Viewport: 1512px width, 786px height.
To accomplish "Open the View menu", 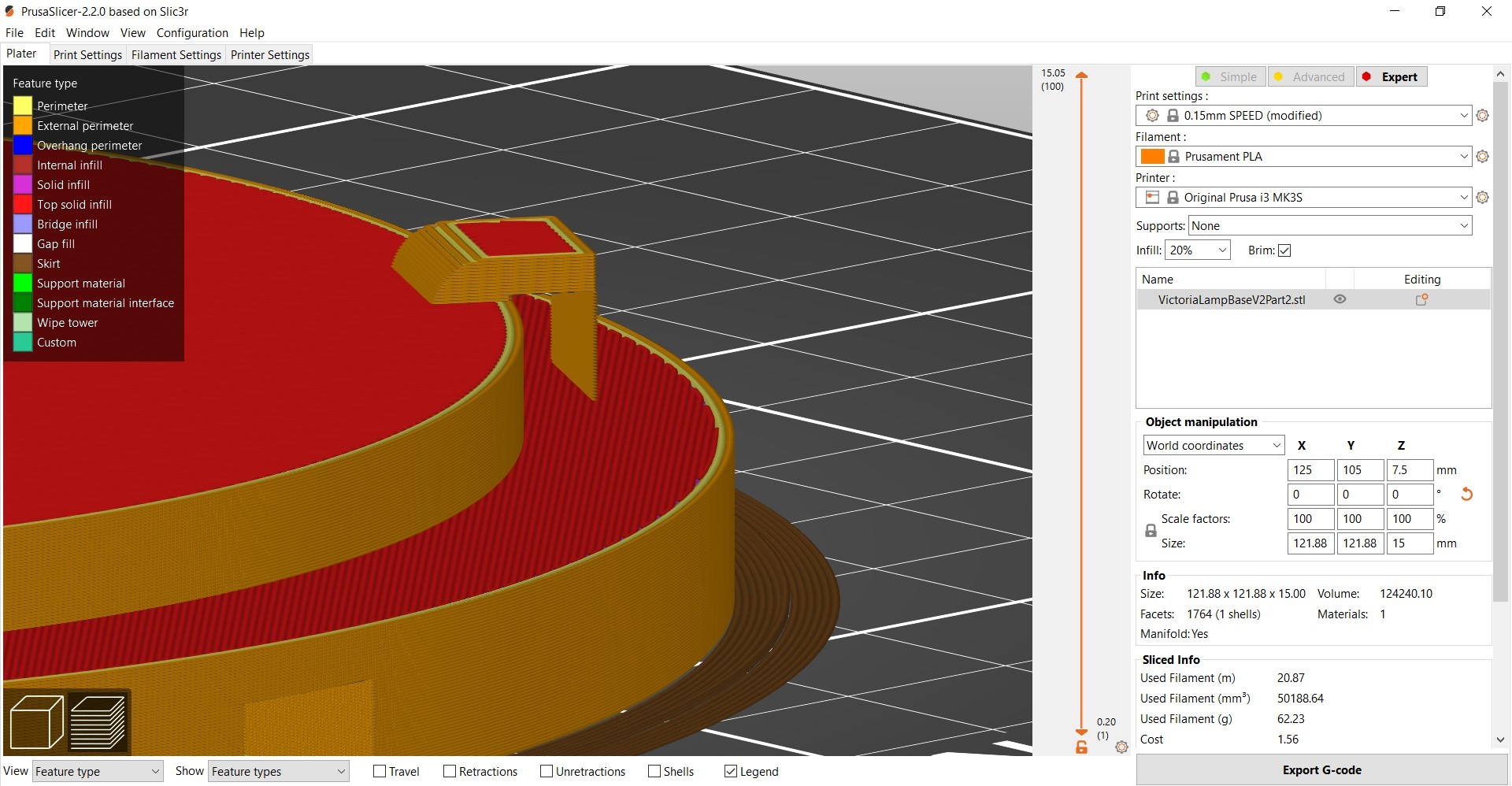I will coord(132,33).
